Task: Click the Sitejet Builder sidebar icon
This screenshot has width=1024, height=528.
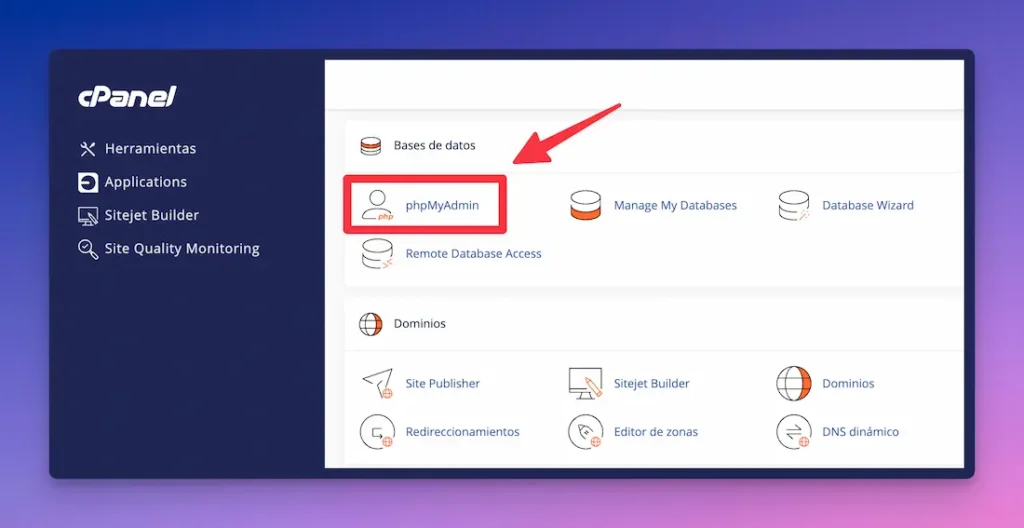Action: (88, 216)
